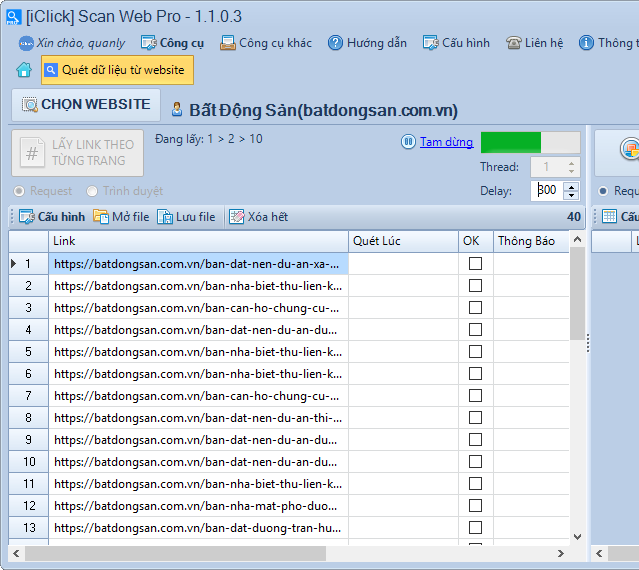
Task: Open the Công cụ menu
Action: click(x=172, y=43)
